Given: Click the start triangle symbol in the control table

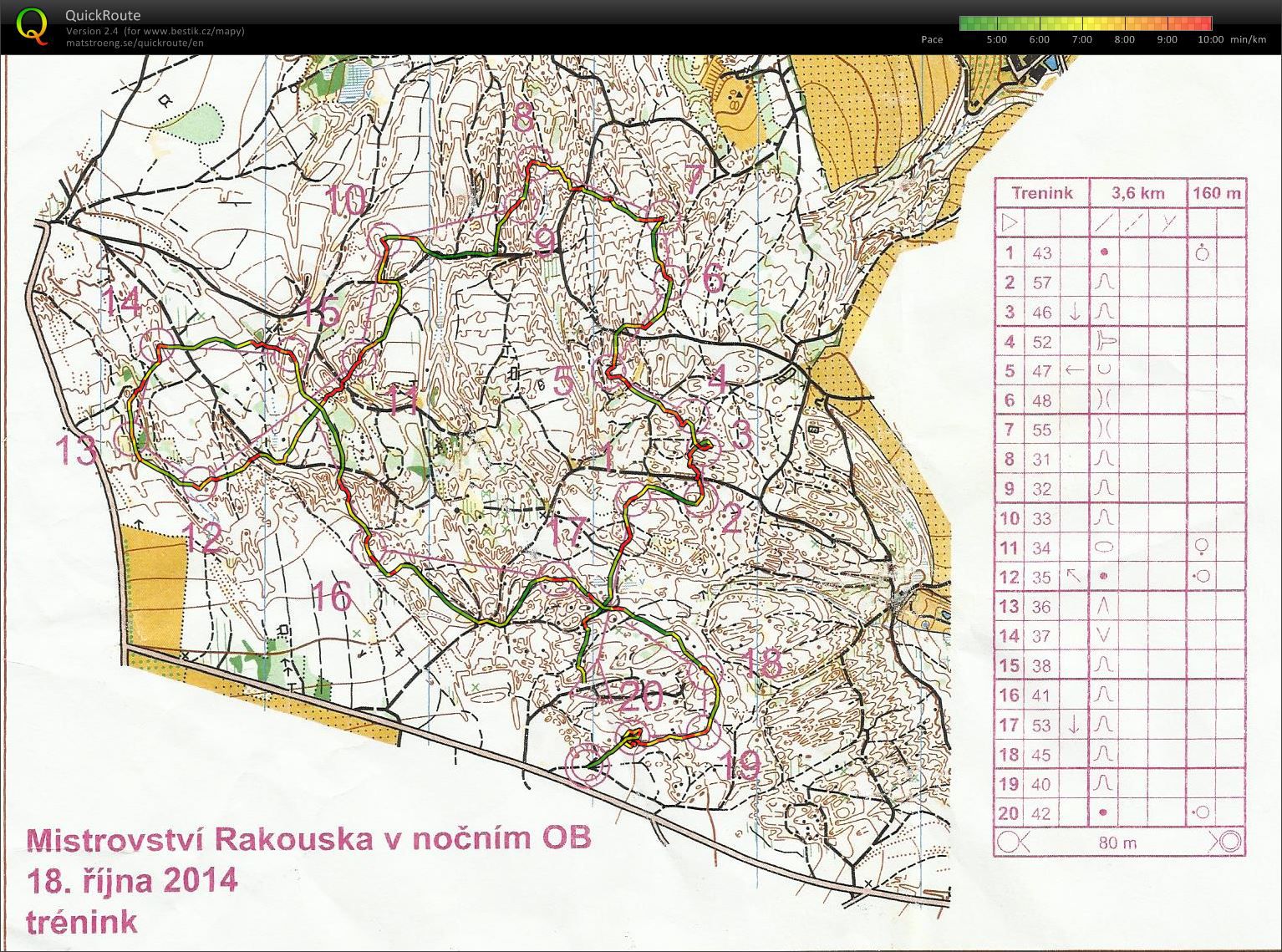Looking at the screenshot, I should tap(1010, 222).
